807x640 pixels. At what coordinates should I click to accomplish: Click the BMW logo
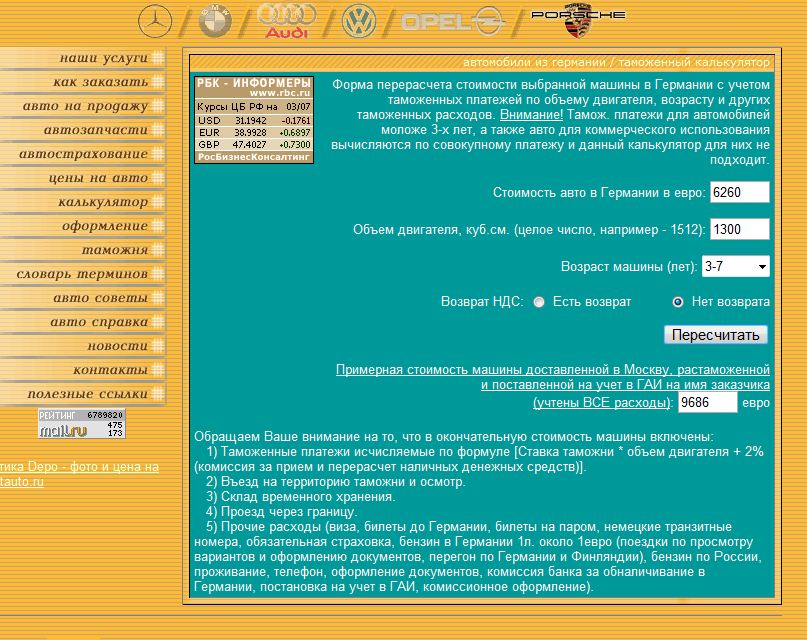pyautogui.click(x=215, y=20)
